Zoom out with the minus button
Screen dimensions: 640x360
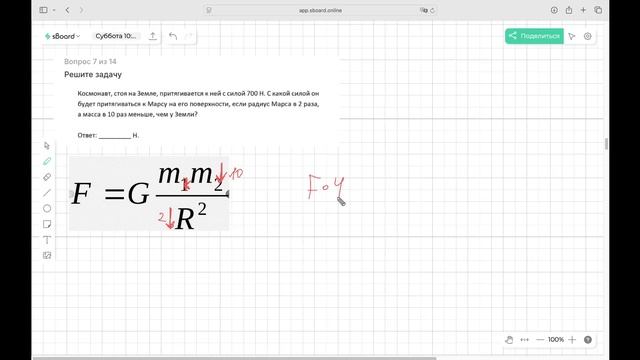[x=540, y=340]
